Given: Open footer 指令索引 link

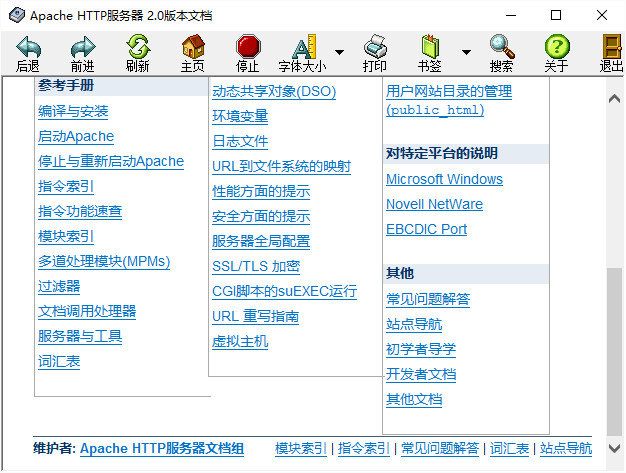Looking at the screenshot, I should click(x=364, y=449).
